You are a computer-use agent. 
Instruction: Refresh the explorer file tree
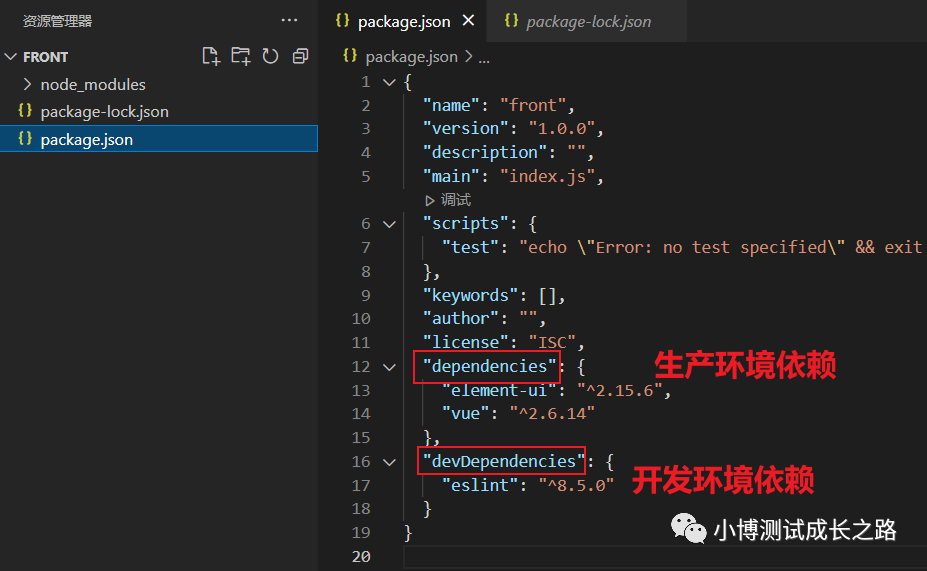click(270, 56)
